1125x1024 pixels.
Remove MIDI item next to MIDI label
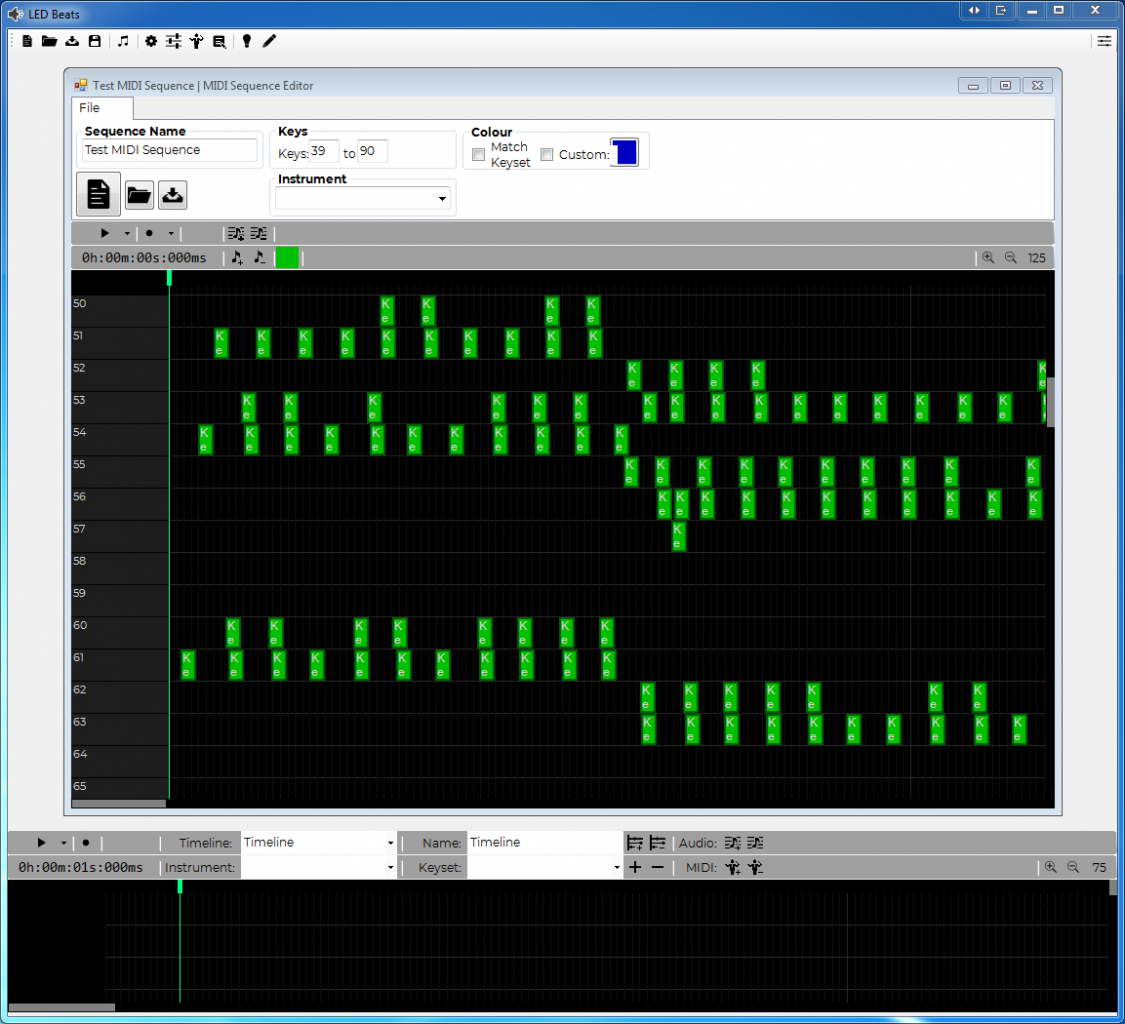pyautogui.click(x=755, y=868)
